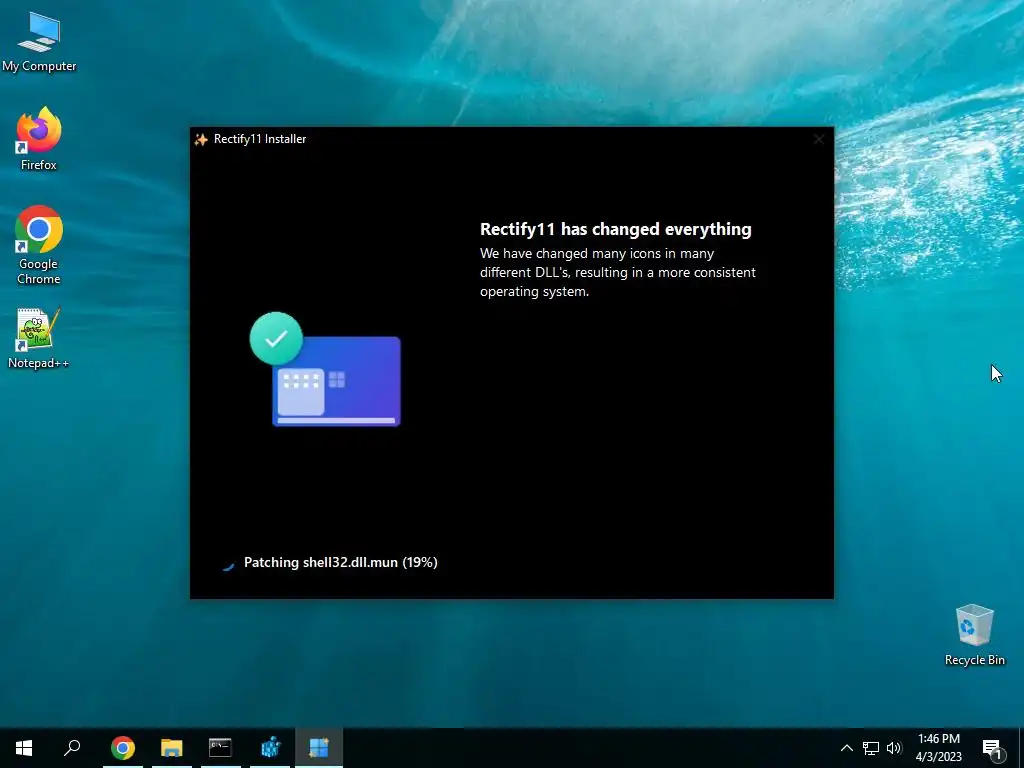This screenshot has height=768, width=1024.
Task: Open File Explorer from the taskbar
Action: pyautogui.click(x=172, y=748)
